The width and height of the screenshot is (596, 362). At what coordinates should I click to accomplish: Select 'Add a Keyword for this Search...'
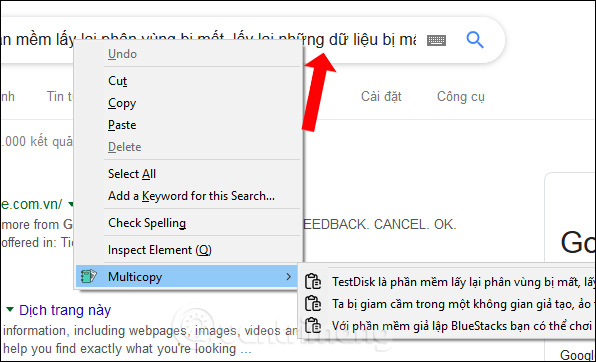click(x=188, y=196)
